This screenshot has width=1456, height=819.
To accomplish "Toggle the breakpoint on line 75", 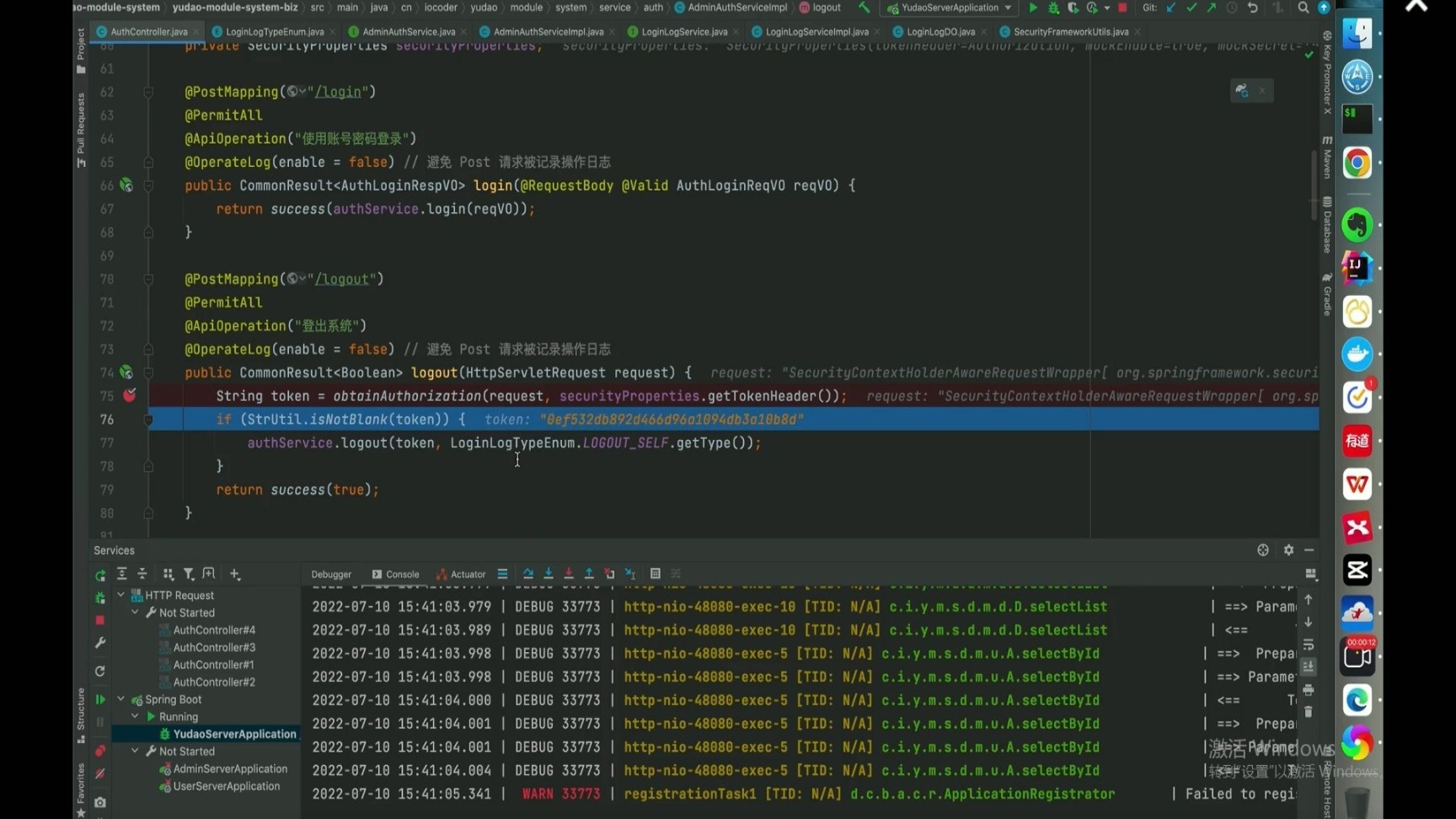I will click(130, 395).
